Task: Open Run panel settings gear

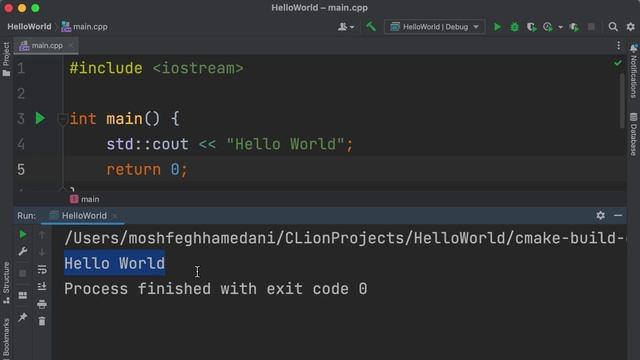Action: pos(600,216)
